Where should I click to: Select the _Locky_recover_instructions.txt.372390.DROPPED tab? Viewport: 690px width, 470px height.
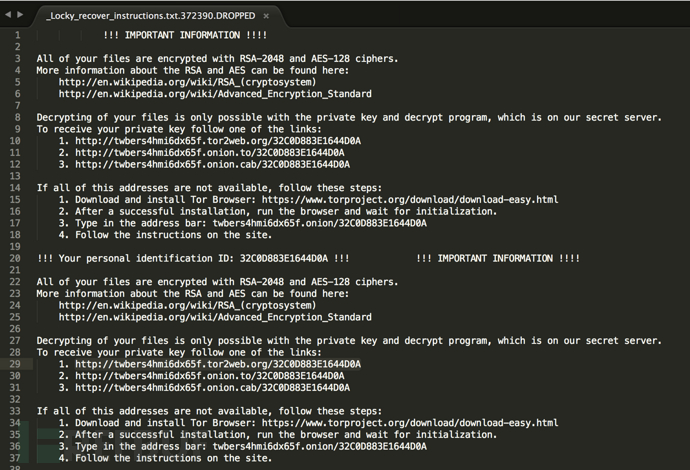150,16
